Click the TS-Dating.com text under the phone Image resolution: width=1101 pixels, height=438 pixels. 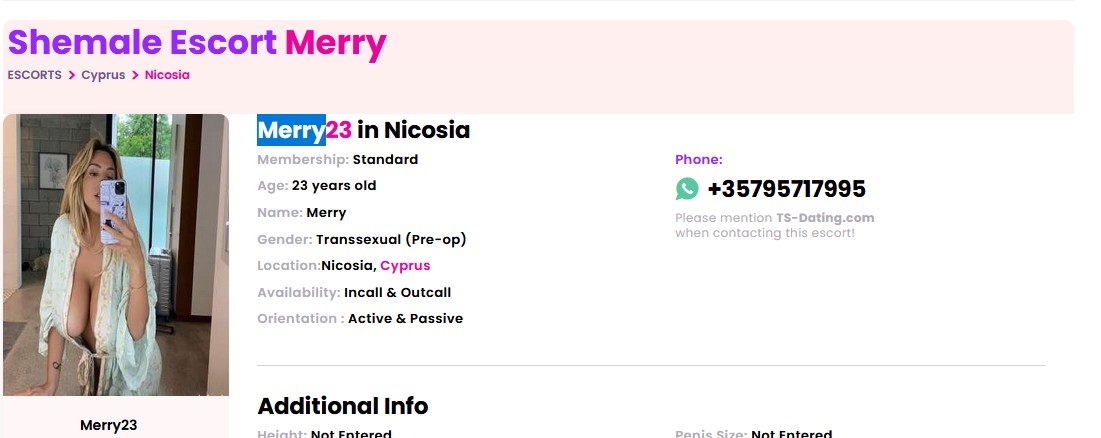[x=825, y=218]
